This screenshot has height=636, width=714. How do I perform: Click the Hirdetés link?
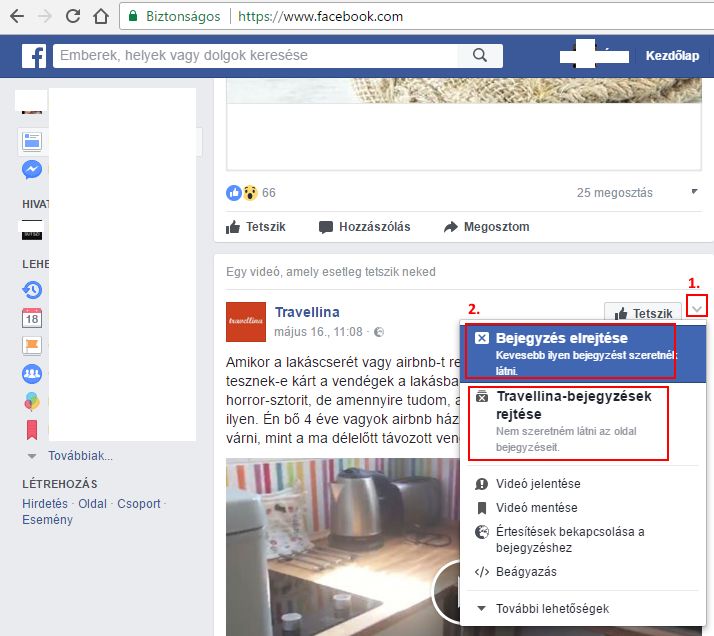click(45, 504)
